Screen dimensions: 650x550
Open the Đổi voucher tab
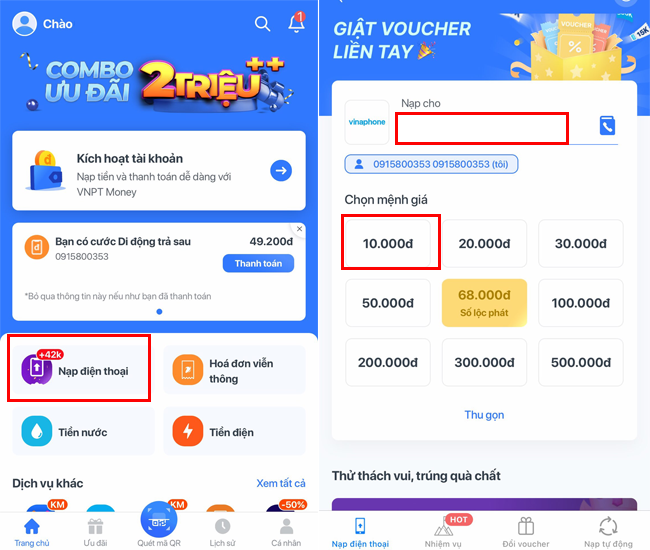point(526,533)
